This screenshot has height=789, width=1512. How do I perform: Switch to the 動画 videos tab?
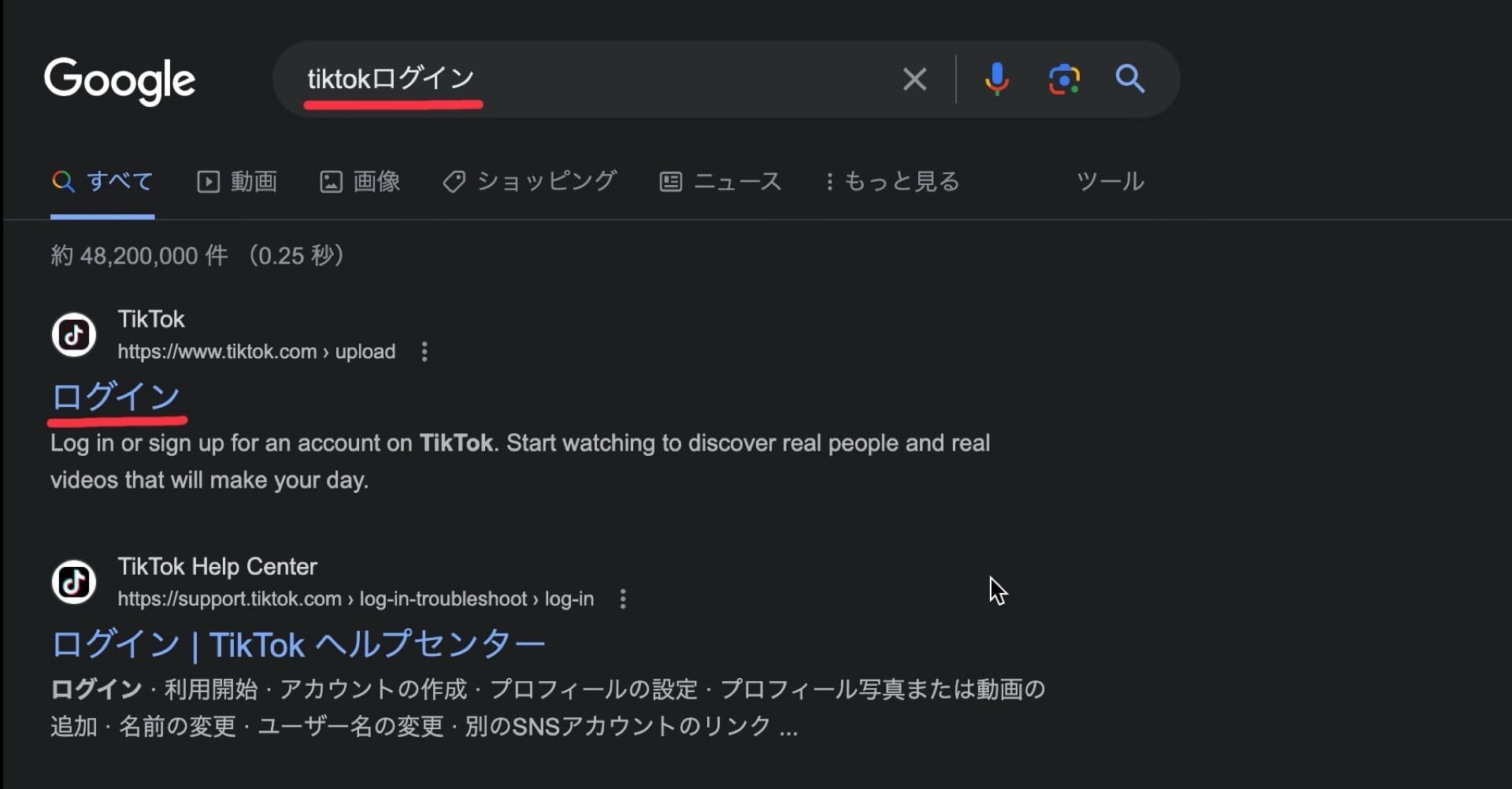click(x=237, y=182)
